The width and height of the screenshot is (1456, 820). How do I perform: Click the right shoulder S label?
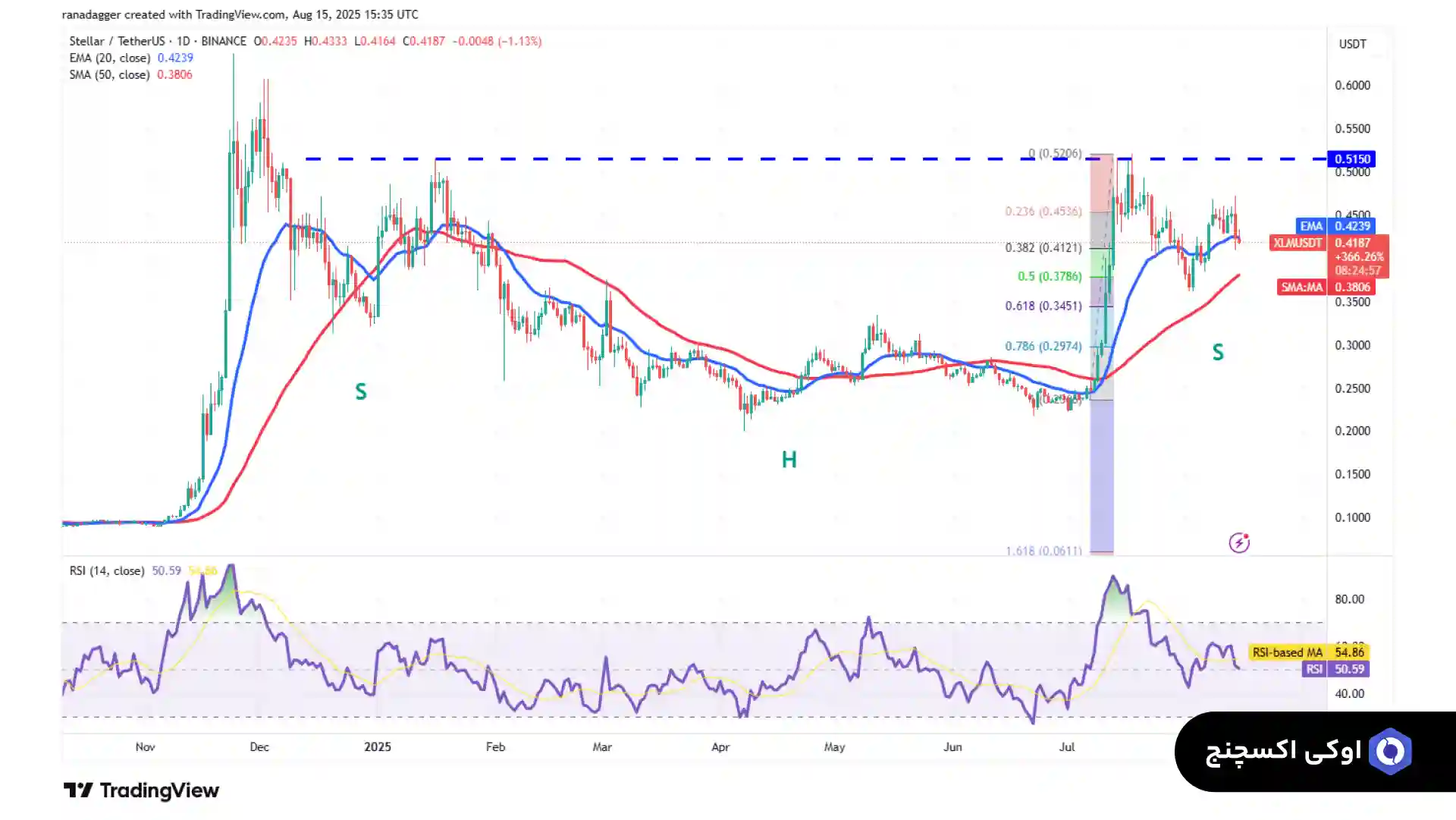[1218, 353]
